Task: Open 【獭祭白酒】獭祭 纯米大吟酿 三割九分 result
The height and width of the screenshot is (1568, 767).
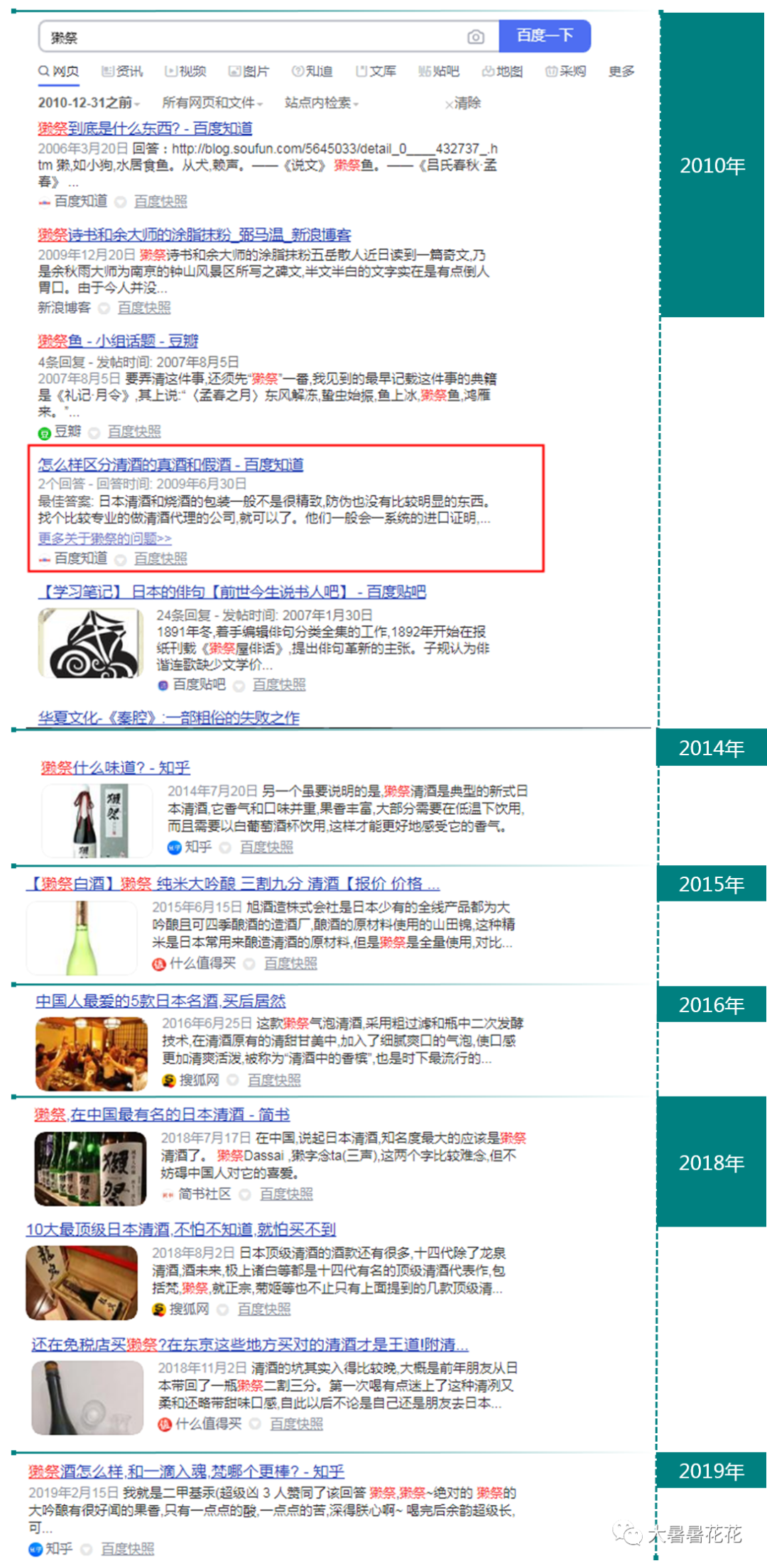Action: click(233, 884)
